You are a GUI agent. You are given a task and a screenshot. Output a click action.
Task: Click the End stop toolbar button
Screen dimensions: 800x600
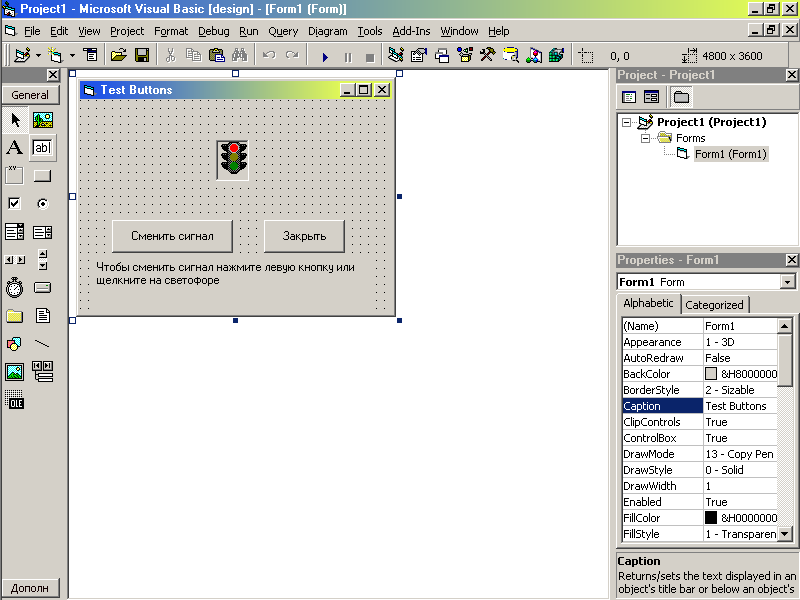click(370, 56)
